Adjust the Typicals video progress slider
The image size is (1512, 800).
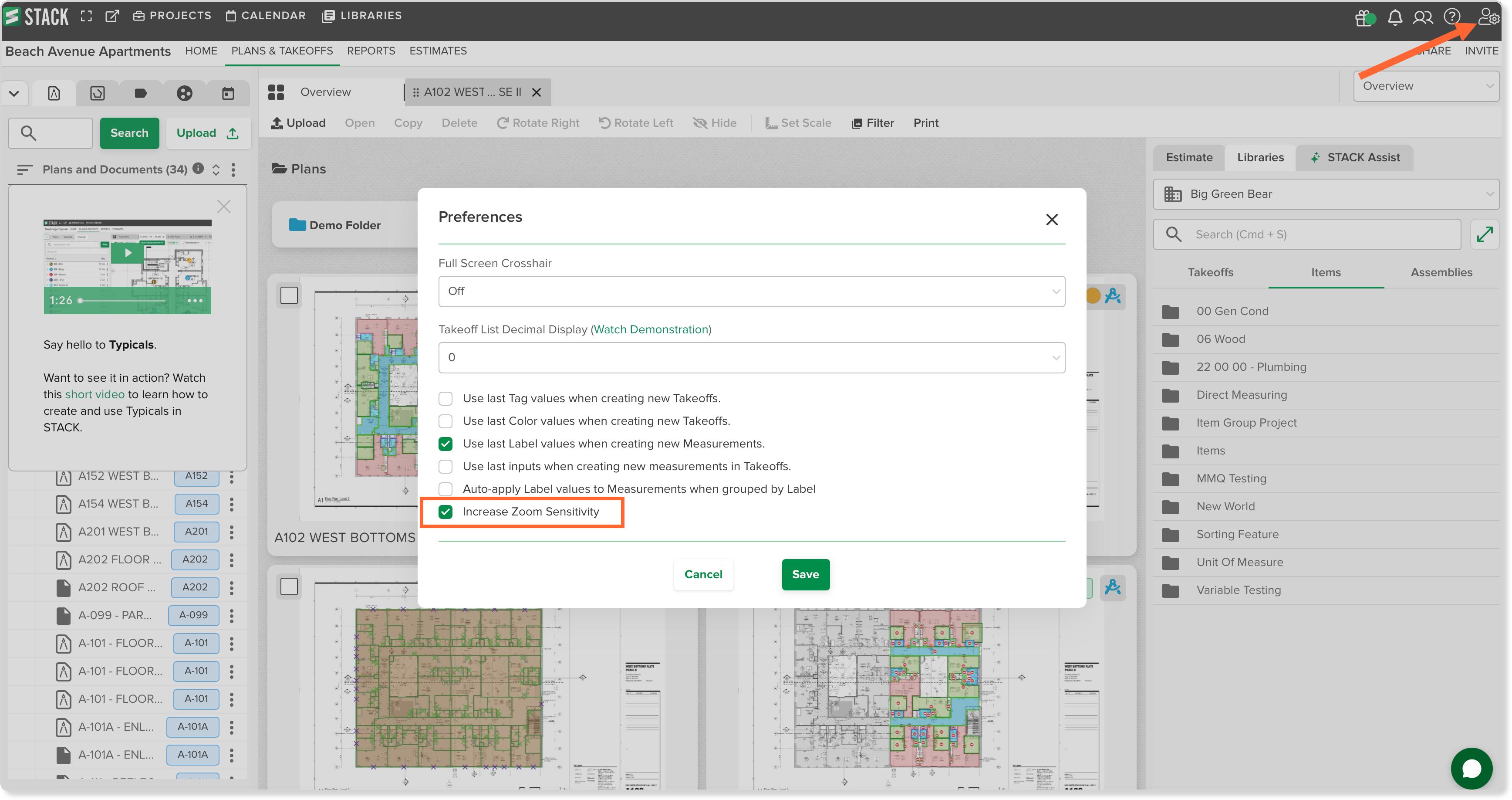click(122, 301)
